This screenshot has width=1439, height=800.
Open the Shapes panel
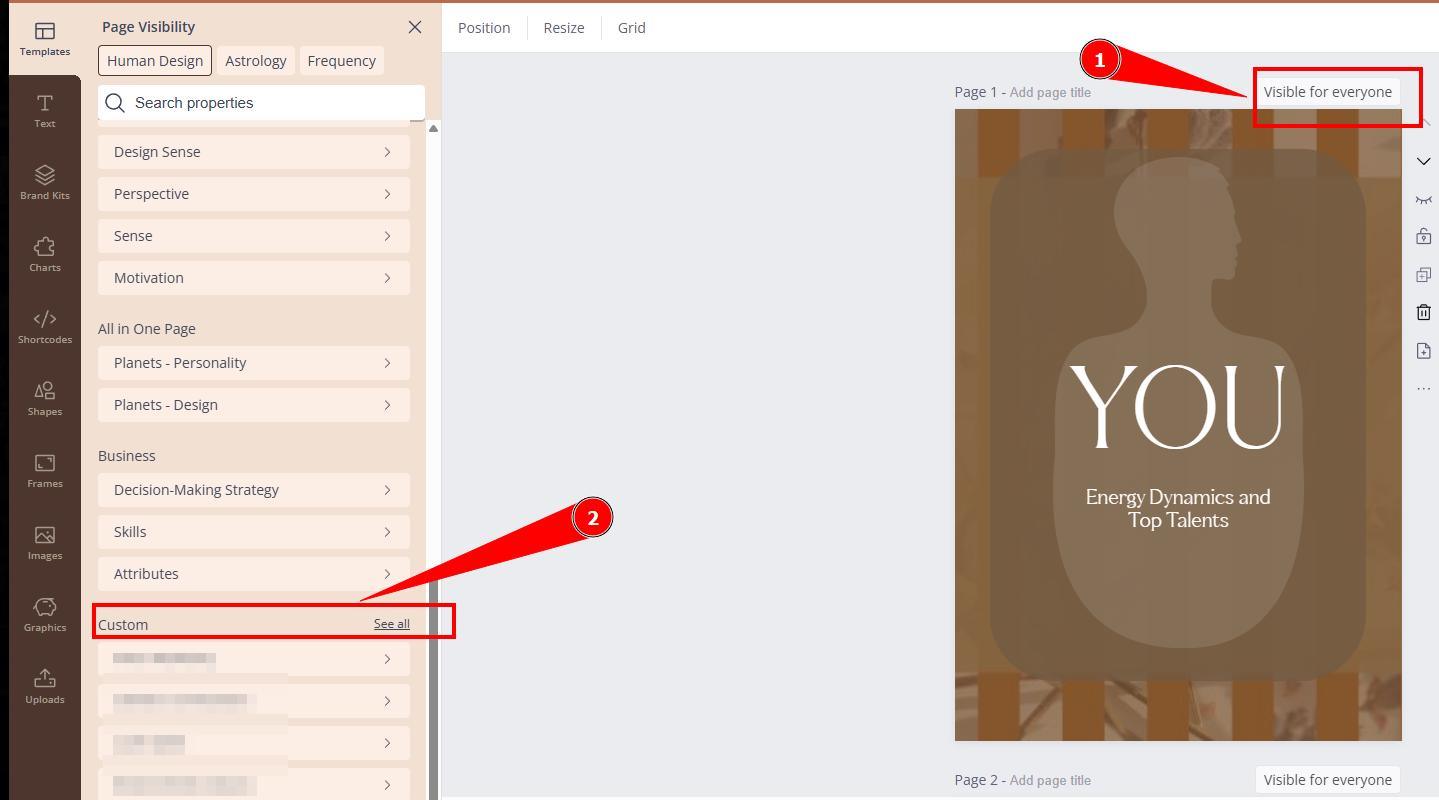point(45,399)
